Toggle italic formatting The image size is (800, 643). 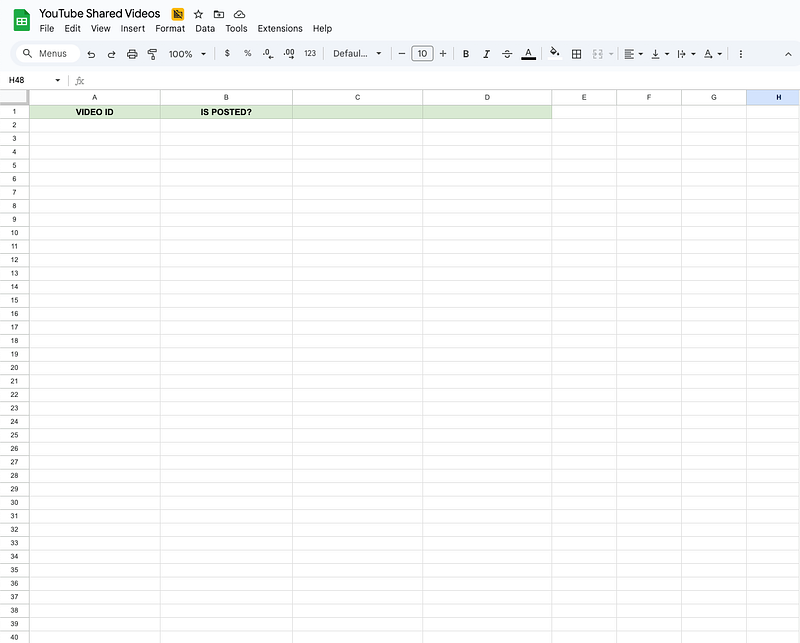click(x=486, y=54)
